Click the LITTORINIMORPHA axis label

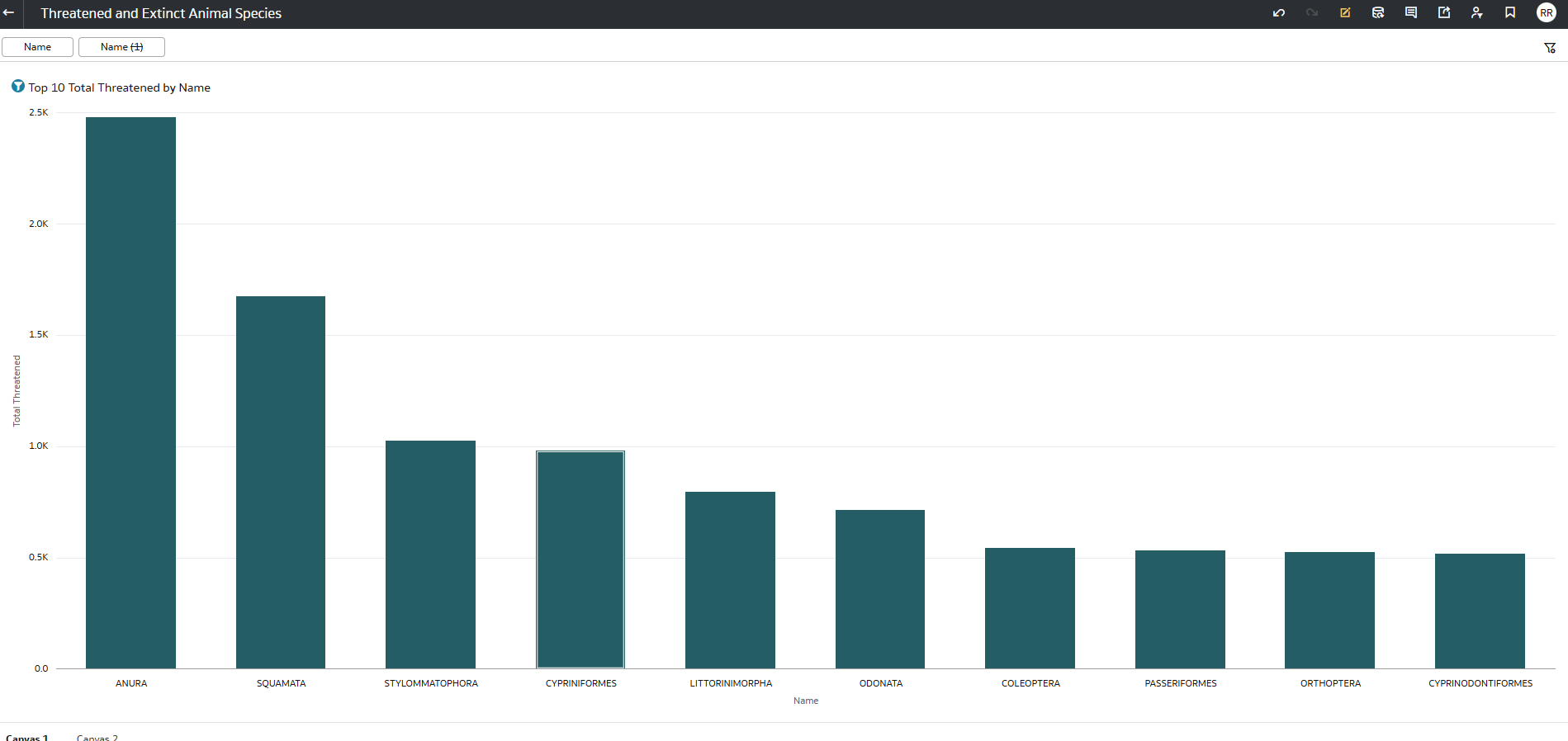click(731, 683)
